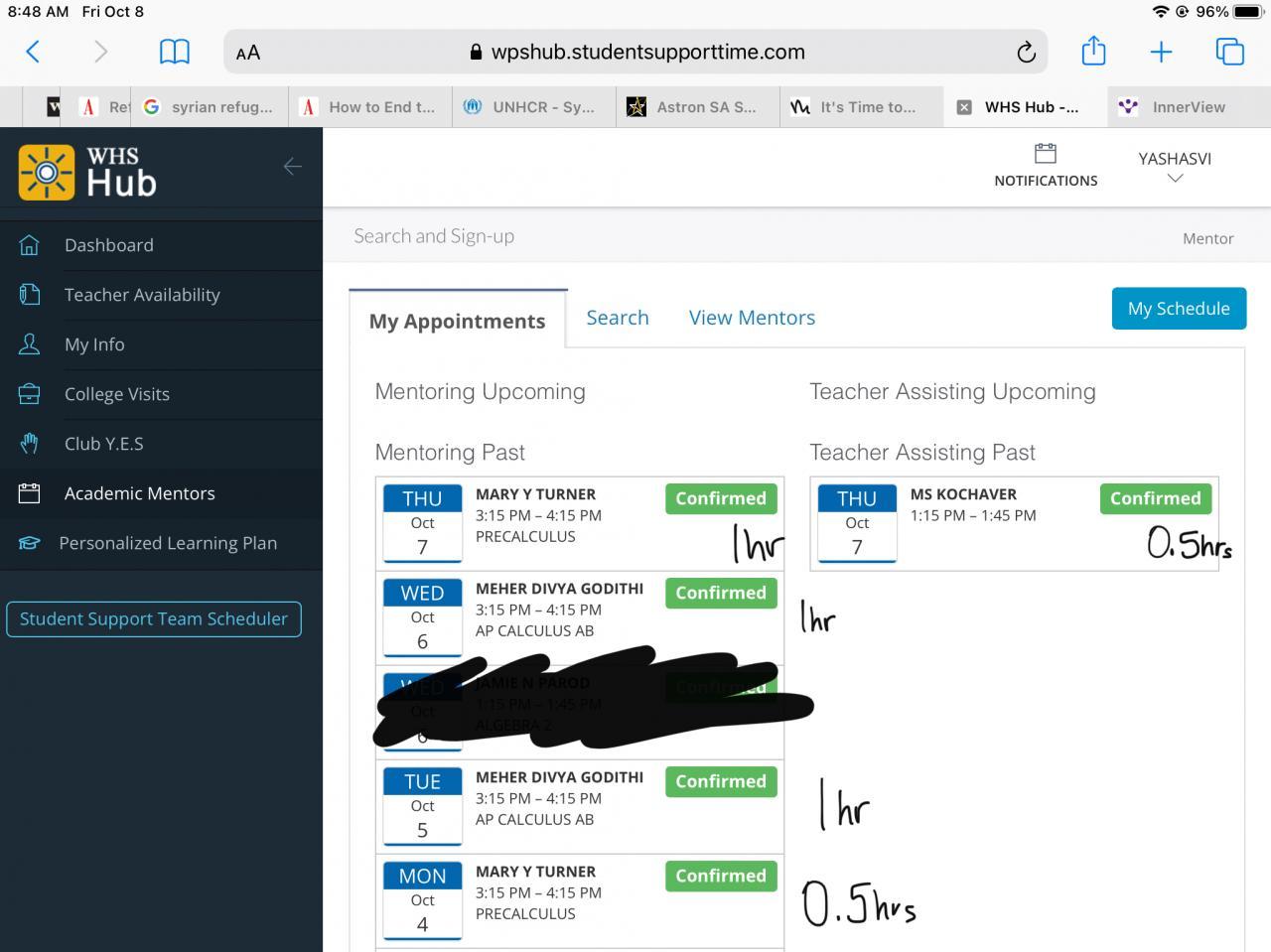
Task: Click the THU Oct 7 mentoring date tile
Action: [x=422, y=523]
